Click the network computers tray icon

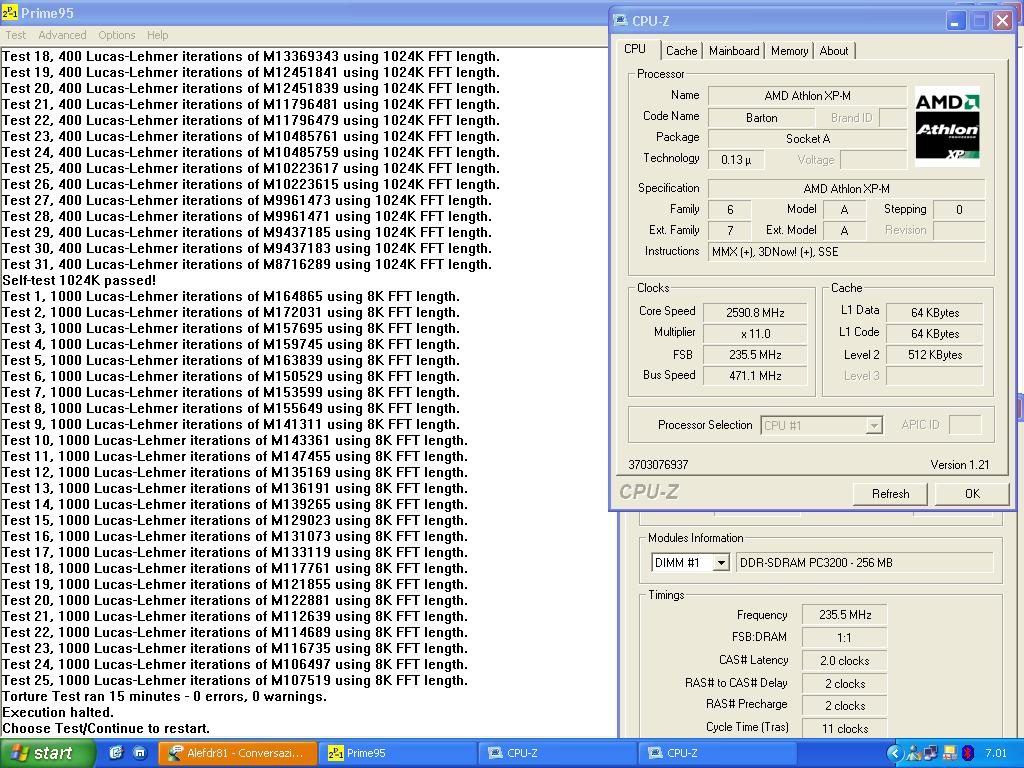(931, 753)
